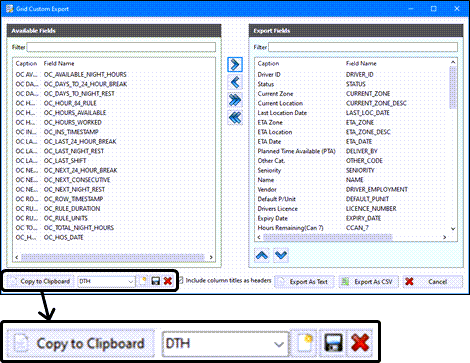Click the Export Fields vertical scrollbar down arrow
470x363 pixels.
[453, 229]
